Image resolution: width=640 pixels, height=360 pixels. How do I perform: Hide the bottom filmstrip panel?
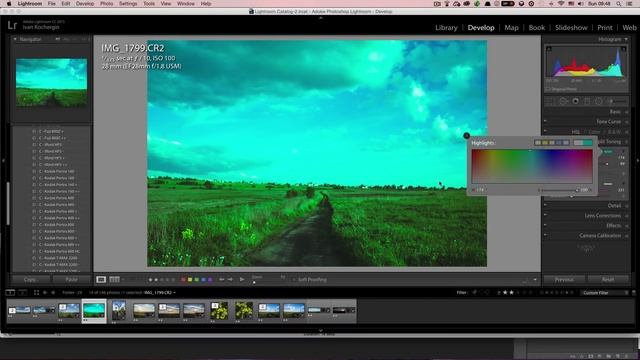[320, 331]
